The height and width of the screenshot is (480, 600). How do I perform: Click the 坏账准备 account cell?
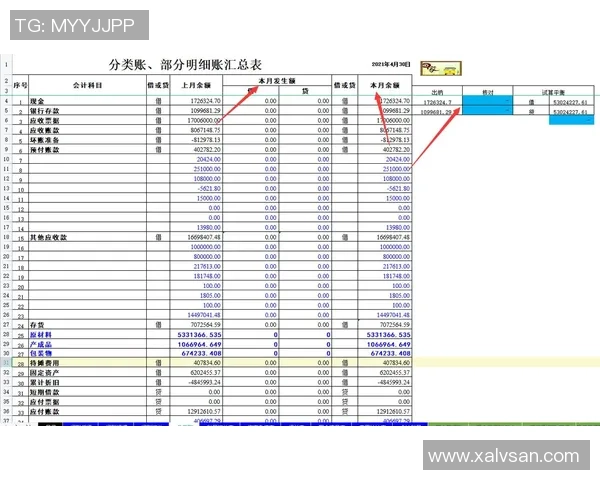click(88, 140)
